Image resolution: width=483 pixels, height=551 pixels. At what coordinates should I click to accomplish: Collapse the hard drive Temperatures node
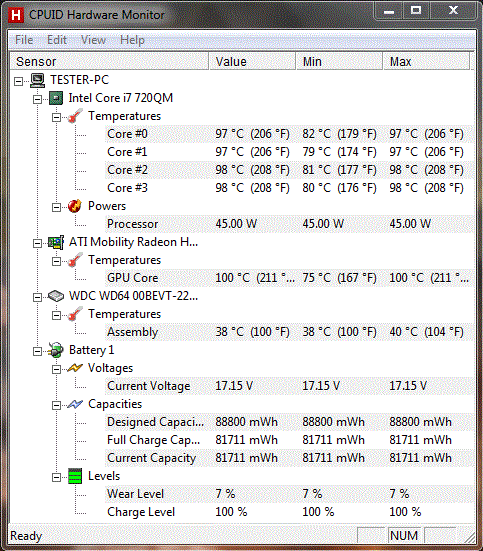56,316
